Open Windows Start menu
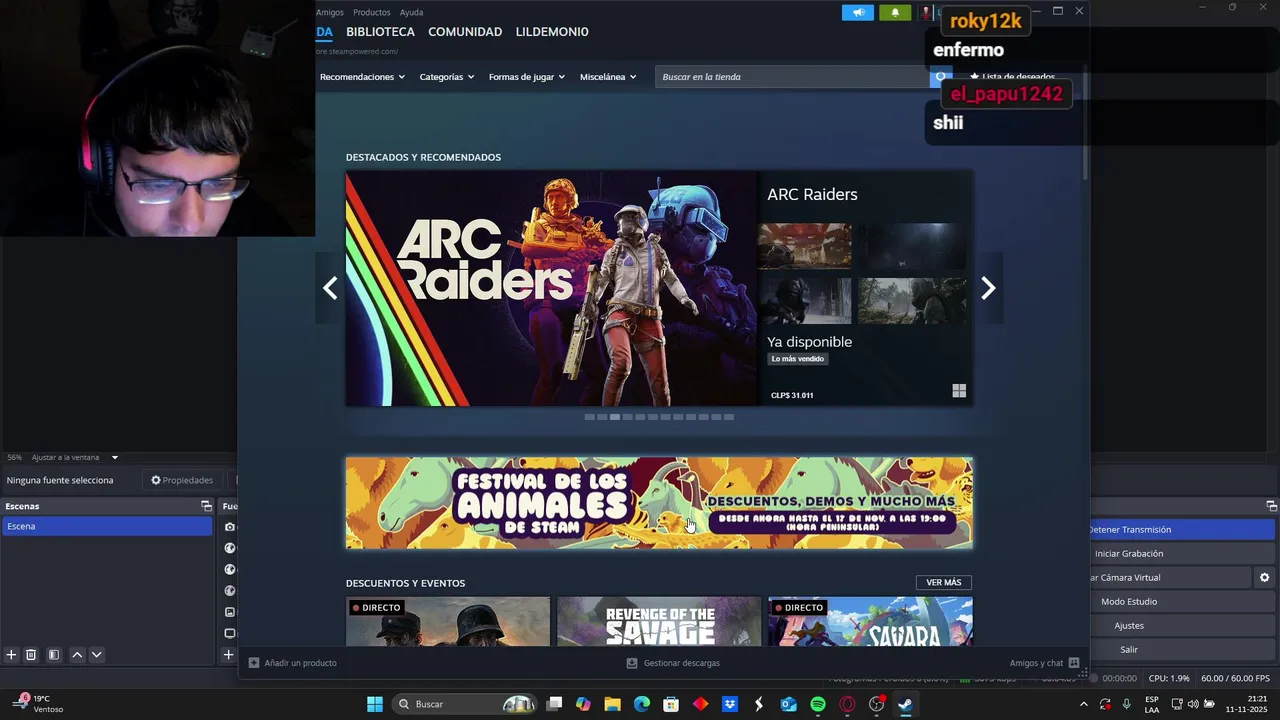The width and height of the screenshot is (1280, 720). point(375,704)
